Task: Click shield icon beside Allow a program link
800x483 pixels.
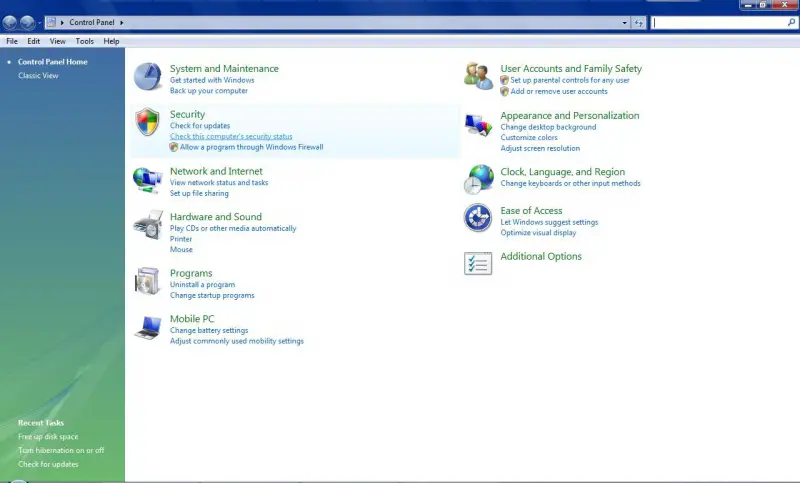Action: (x=174, y=147)
